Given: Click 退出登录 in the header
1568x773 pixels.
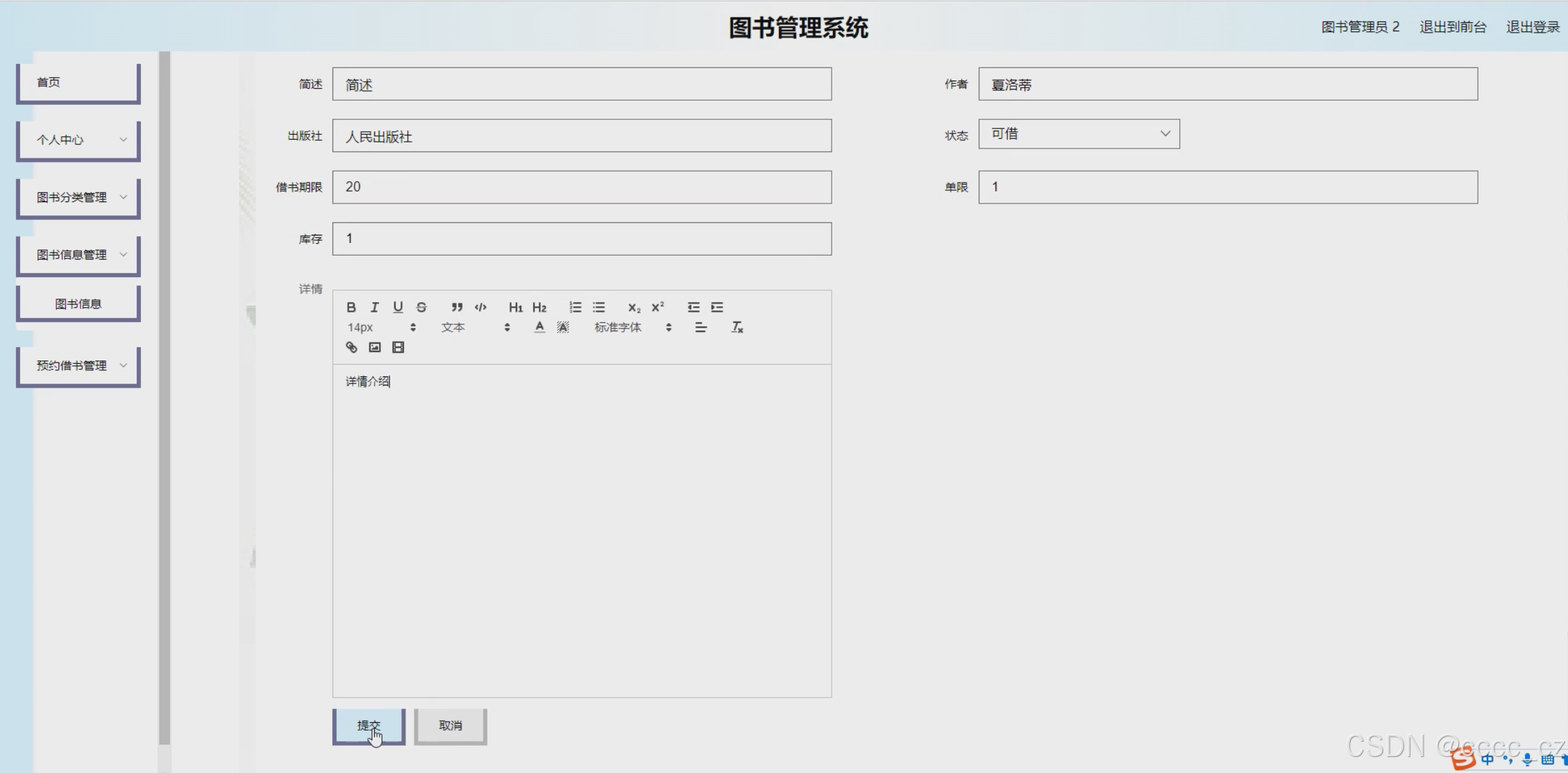Looking at the screenshot, I should (x=1533, y=27).
